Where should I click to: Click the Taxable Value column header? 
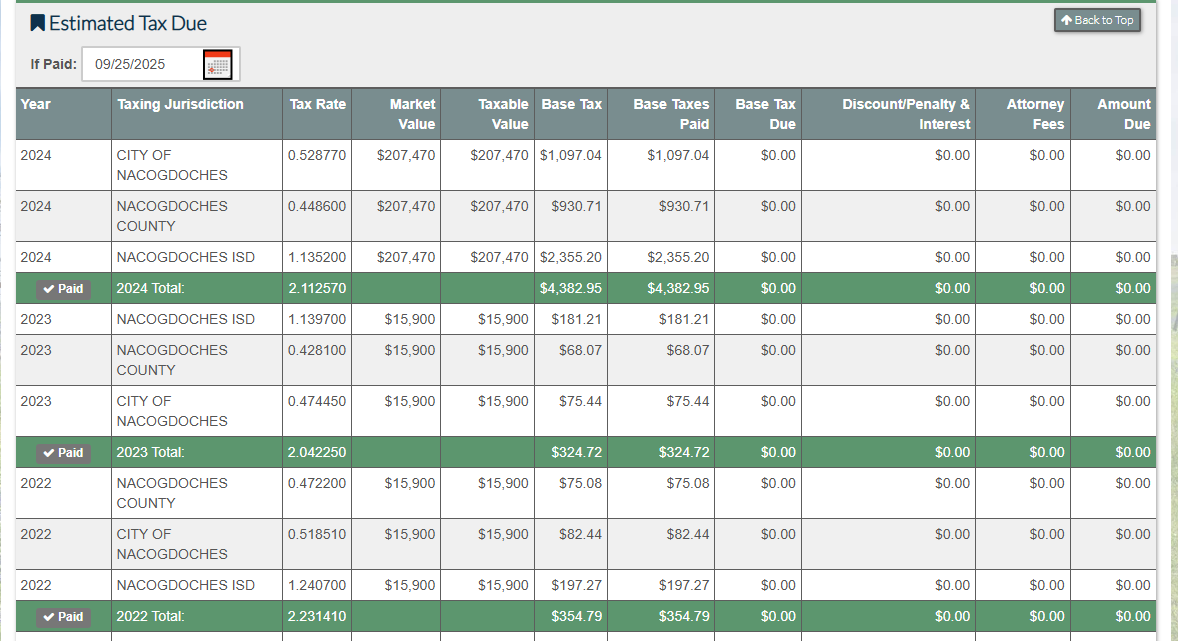coord(502,114)
